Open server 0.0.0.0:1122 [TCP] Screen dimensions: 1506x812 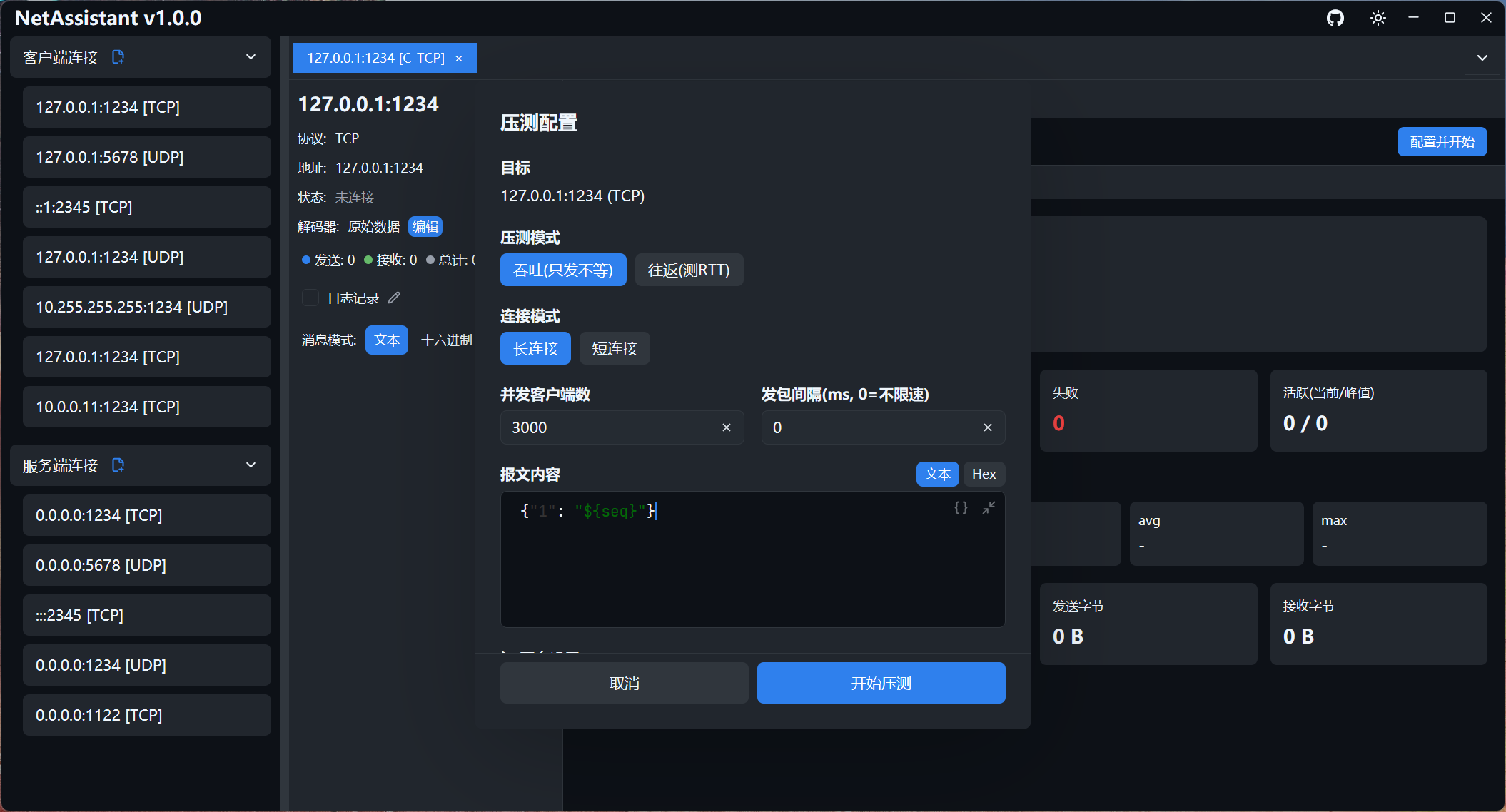[147, 715]
